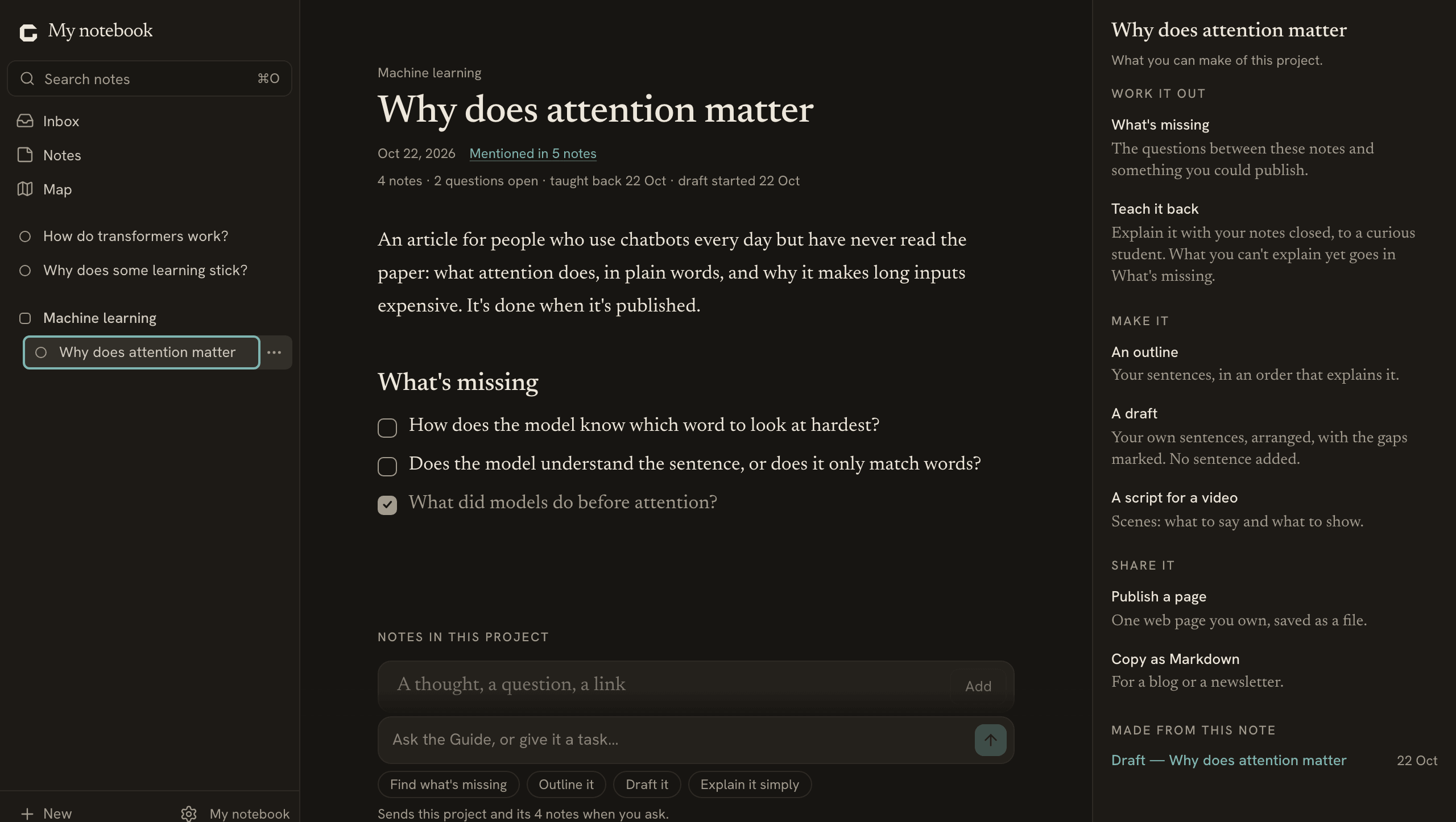1456x822 pixels.
Task: Open settings gear icon at bottom
Action: click(x=189, y=814)
